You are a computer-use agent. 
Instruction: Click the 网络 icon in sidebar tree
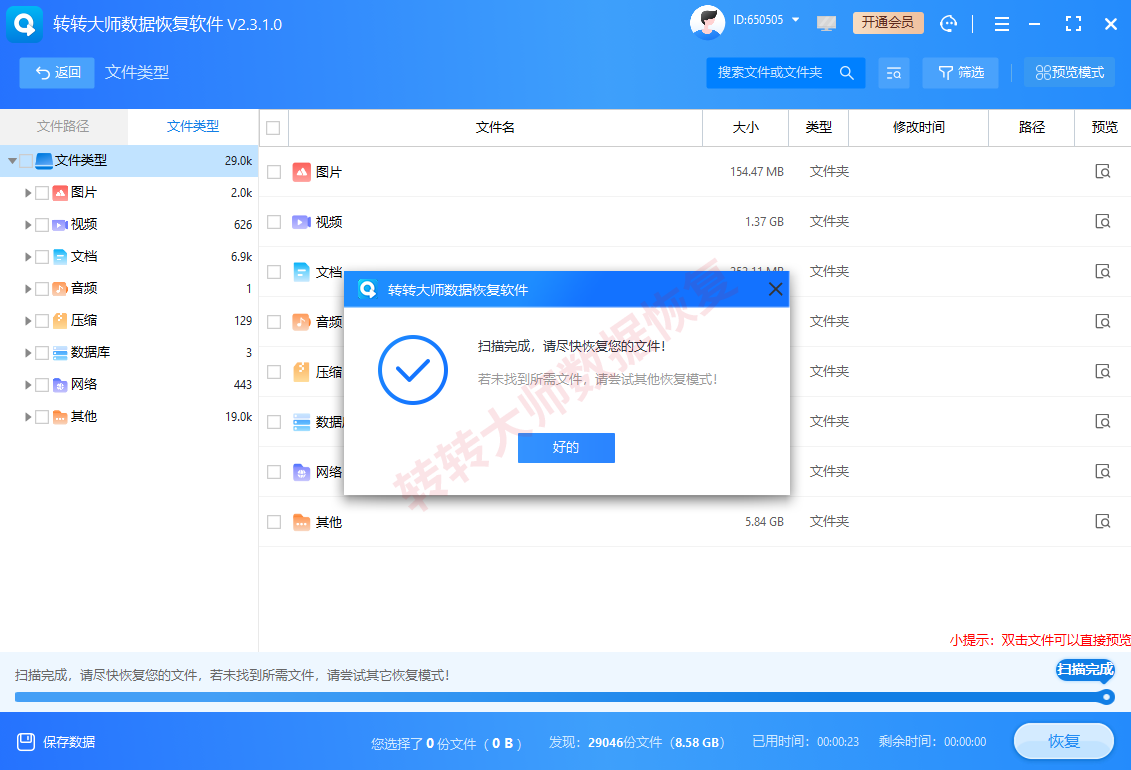[61, 385]
